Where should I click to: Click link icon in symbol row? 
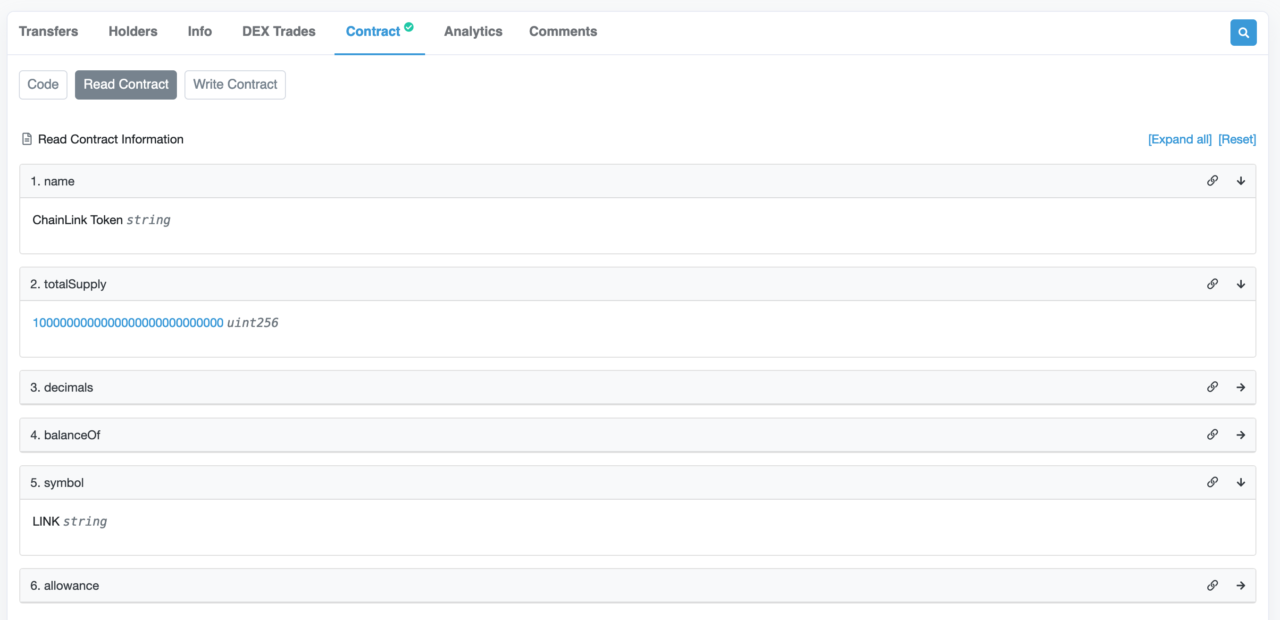click(x=1212, y=482)
